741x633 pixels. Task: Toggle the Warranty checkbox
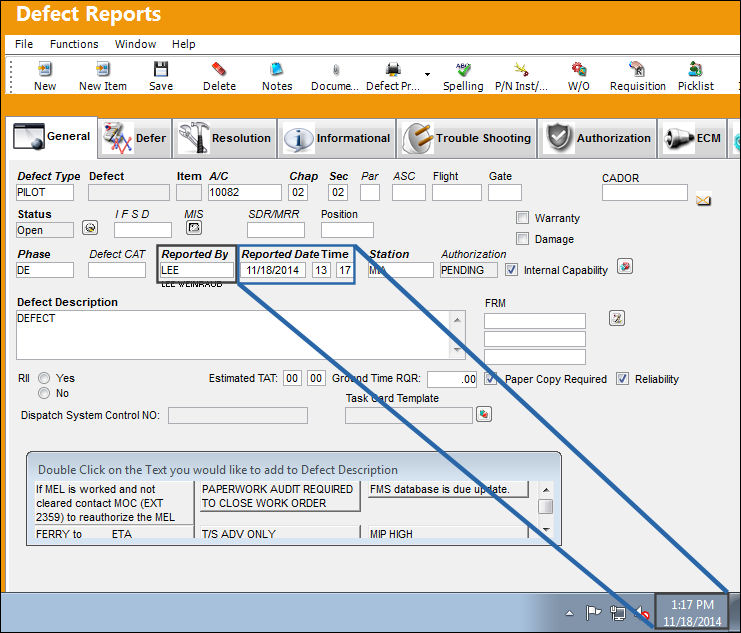click(x=522, y=218)
